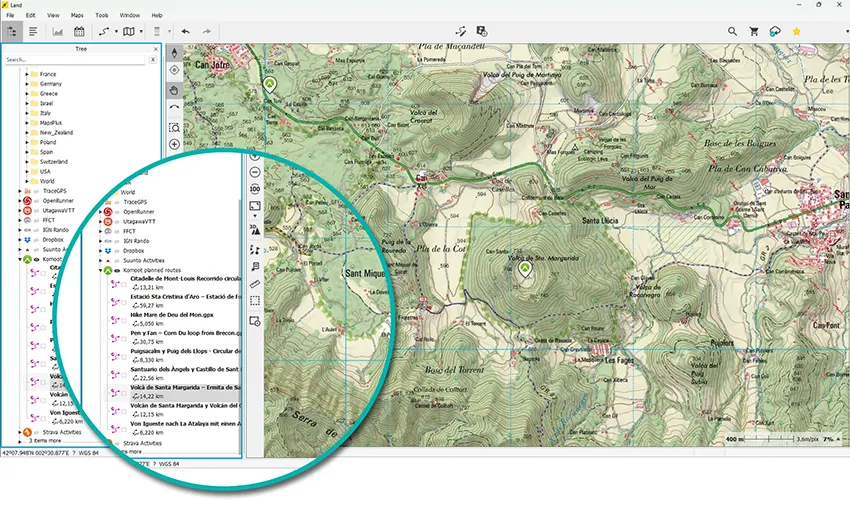Click the shopping cart store icon
The height and width of the screenshot is (516, 850).
[754, 31]
